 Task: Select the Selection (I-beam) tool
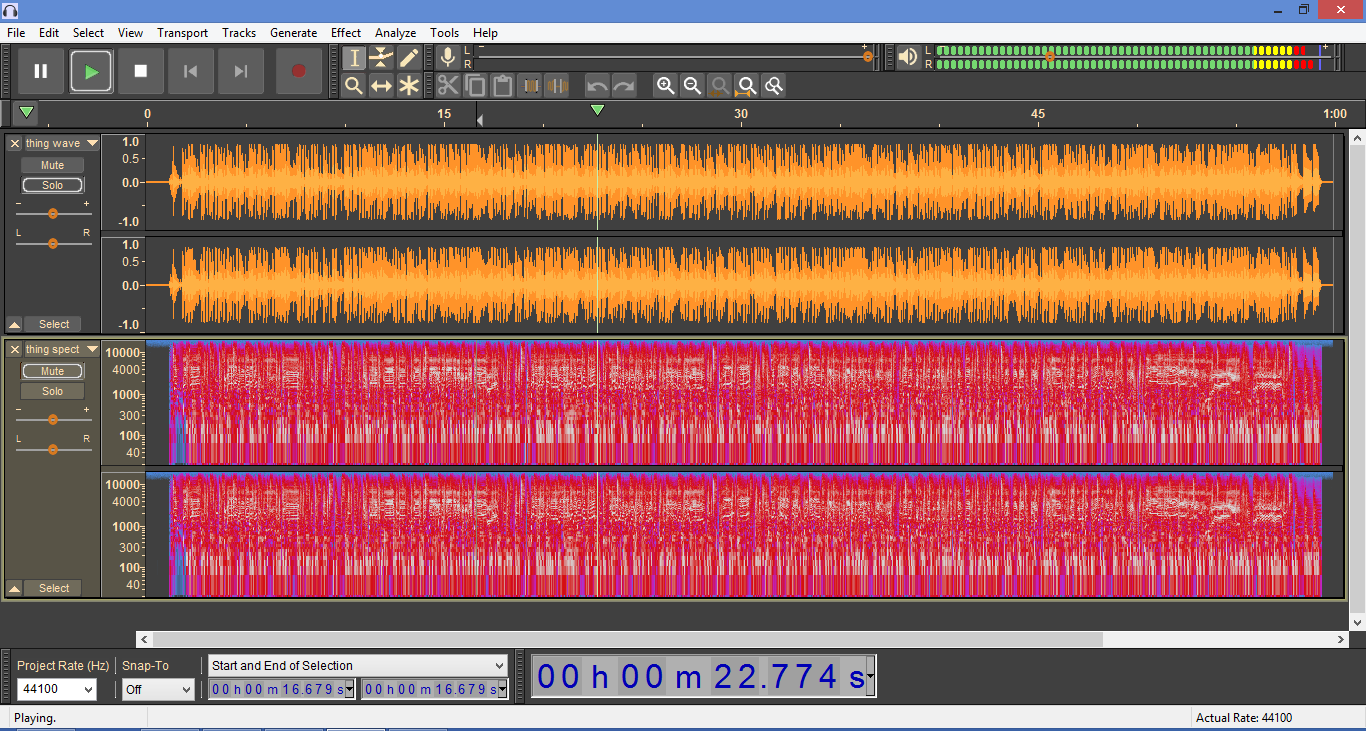(x=354, y=58)
